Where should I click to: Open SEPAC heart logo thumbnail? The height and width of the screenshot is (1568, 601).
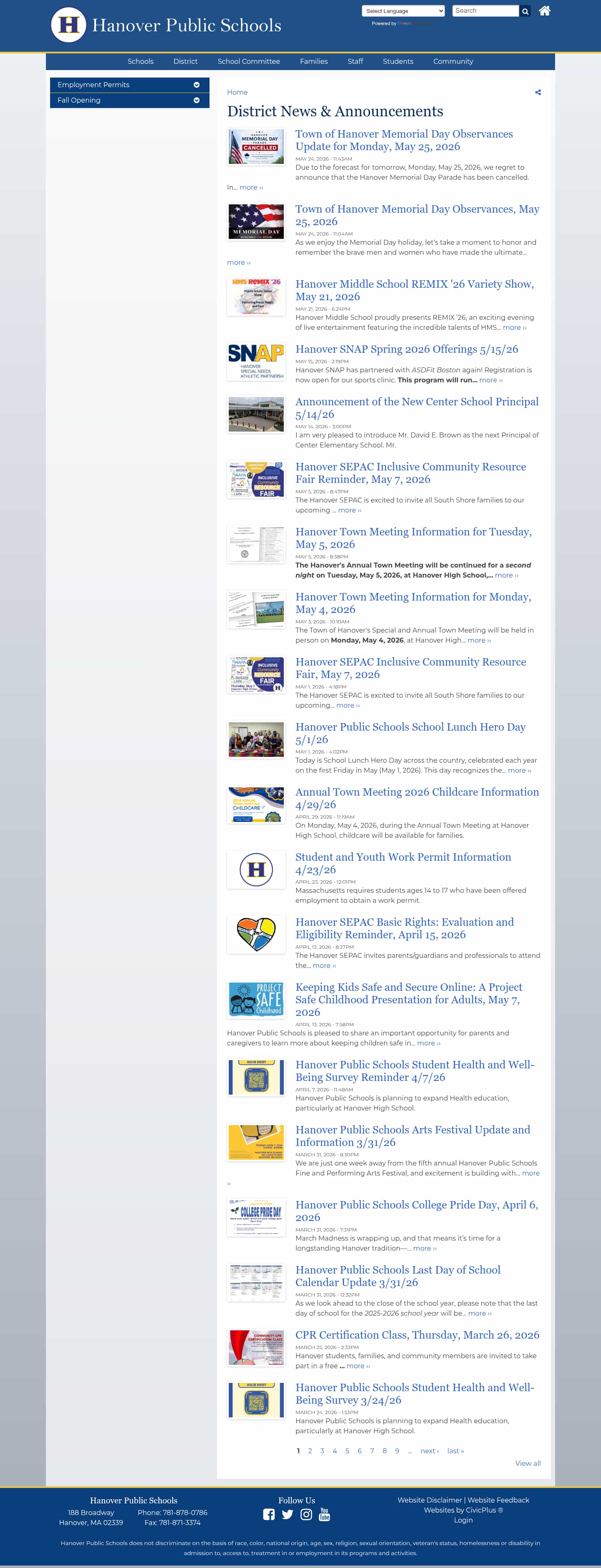(x=256, y=935)
